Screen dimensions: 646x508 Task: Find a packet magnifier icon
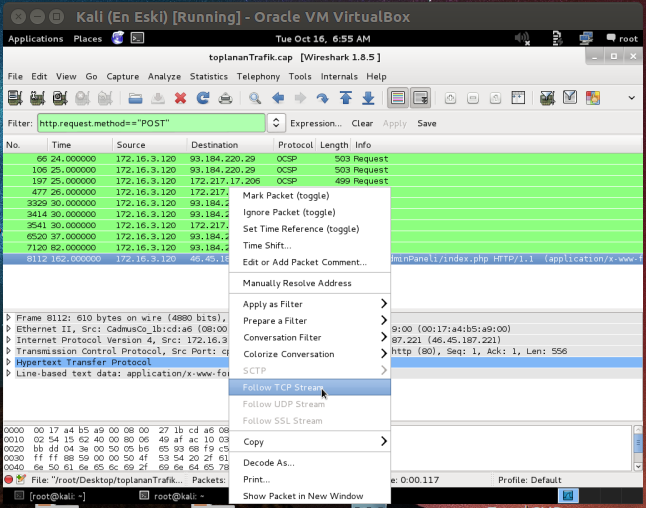[255, 98]
